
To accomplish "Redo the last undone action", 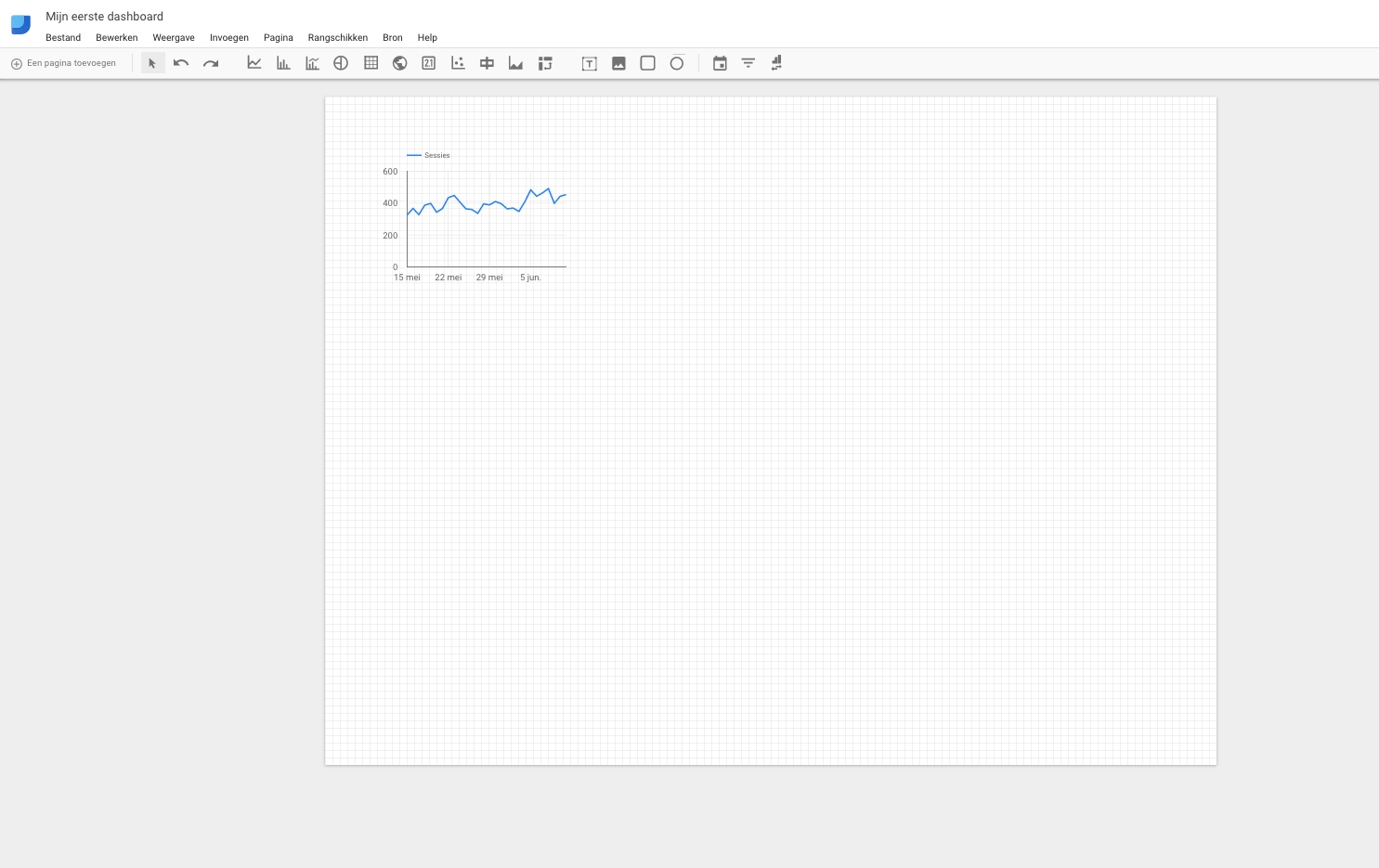I will [211, 63].
